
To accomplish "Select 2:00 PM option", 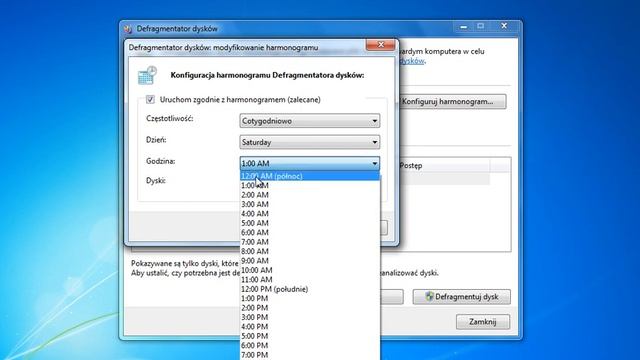I will coord(310,308).
